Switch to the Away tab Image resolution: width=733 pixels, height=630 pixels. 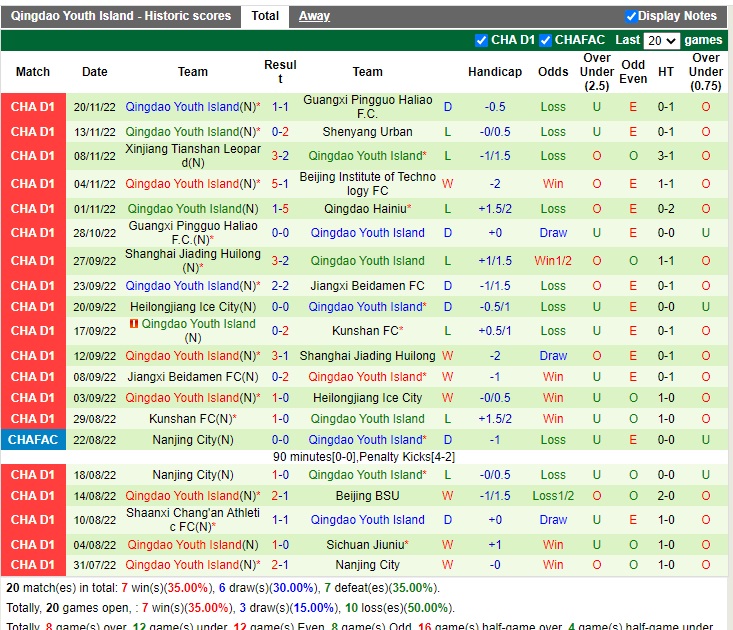click(x=314, y=16)
